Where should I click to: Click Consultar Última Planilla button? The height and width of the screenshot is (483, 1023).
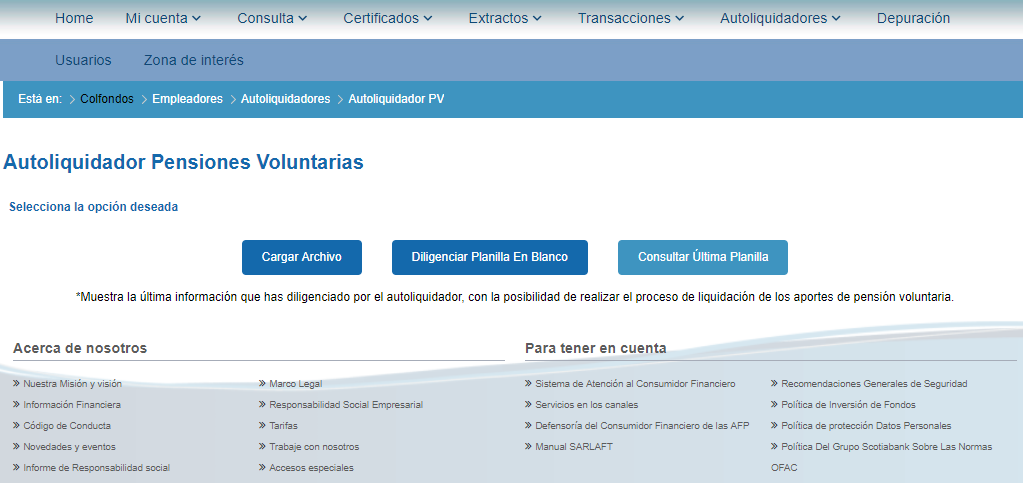pyautogui.click(x=702, y=257)
